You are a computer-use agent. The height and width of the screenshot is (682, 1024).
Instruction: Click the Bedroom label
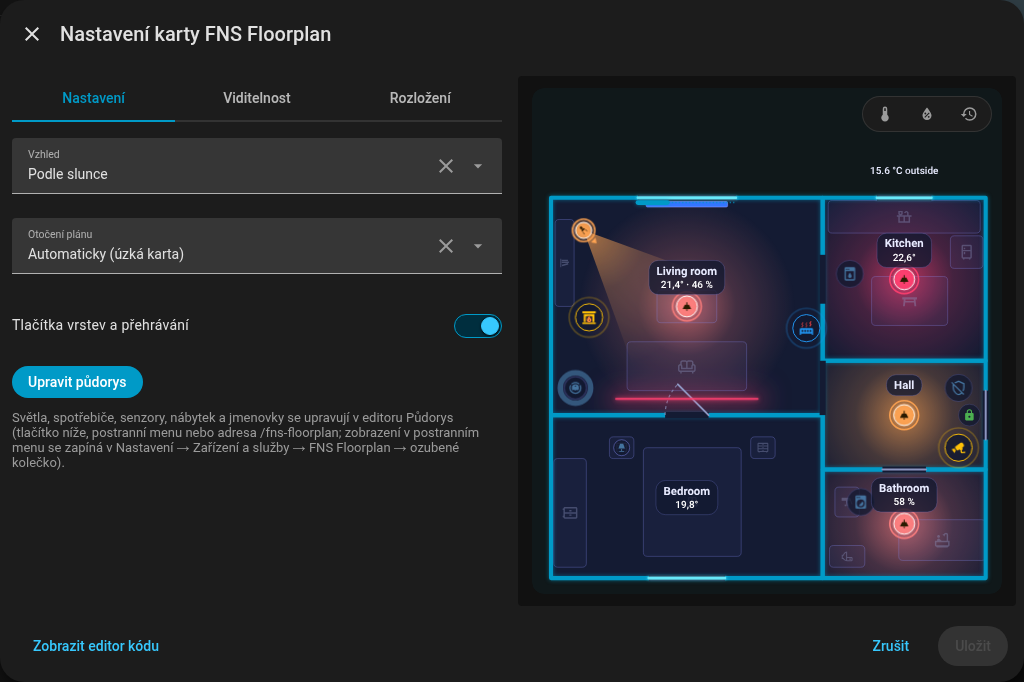point(686,497)
